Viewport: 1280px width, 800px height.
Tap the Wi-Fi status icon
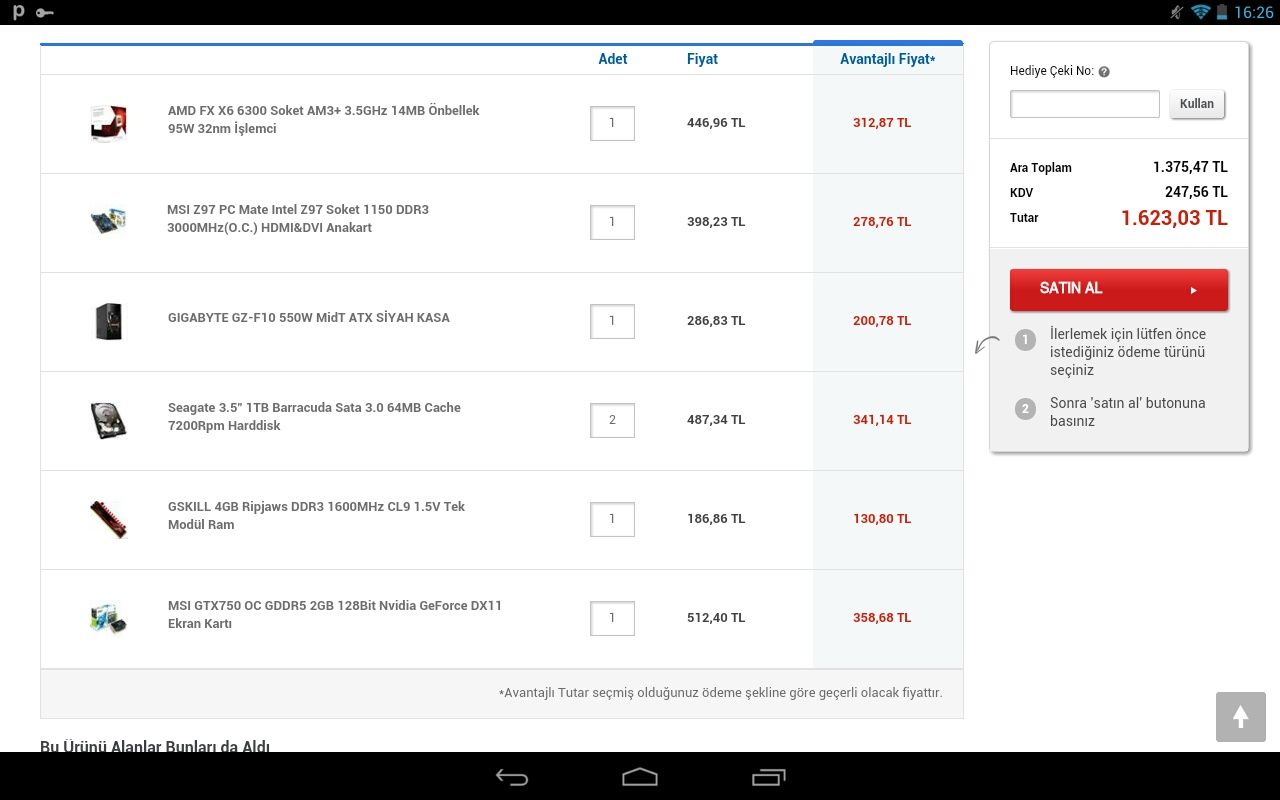point(1200,12)
